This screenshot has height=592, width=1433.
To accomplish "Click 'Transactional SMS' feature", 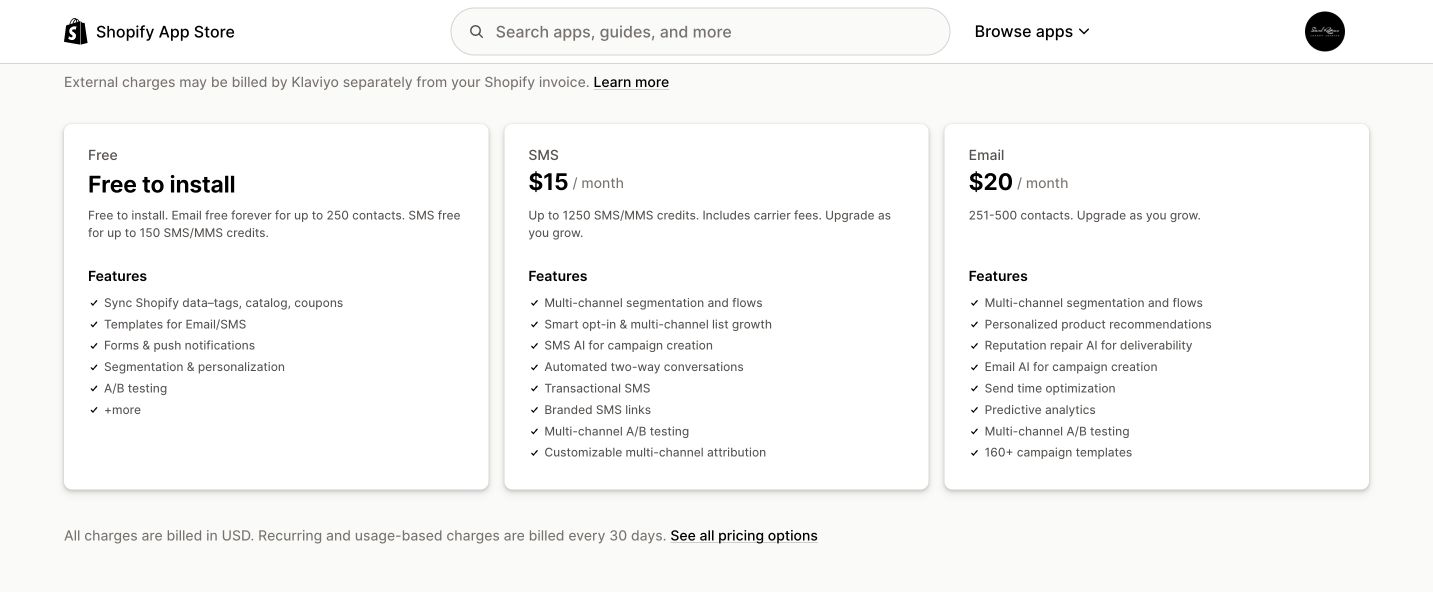I will [x=597, y=388].
